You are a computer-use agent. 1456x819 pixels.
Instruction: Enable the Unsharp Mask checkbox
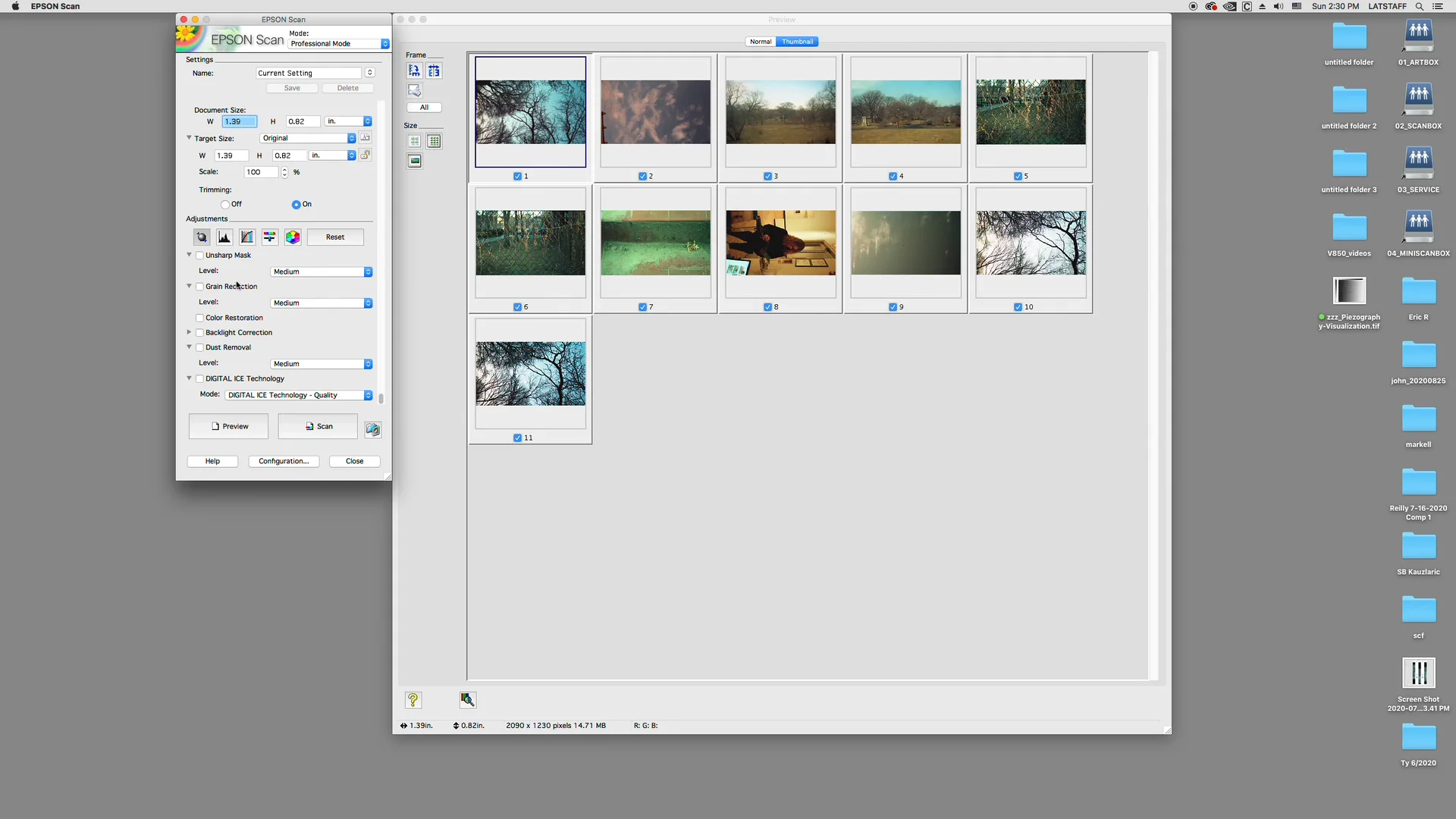pos(200,256)
